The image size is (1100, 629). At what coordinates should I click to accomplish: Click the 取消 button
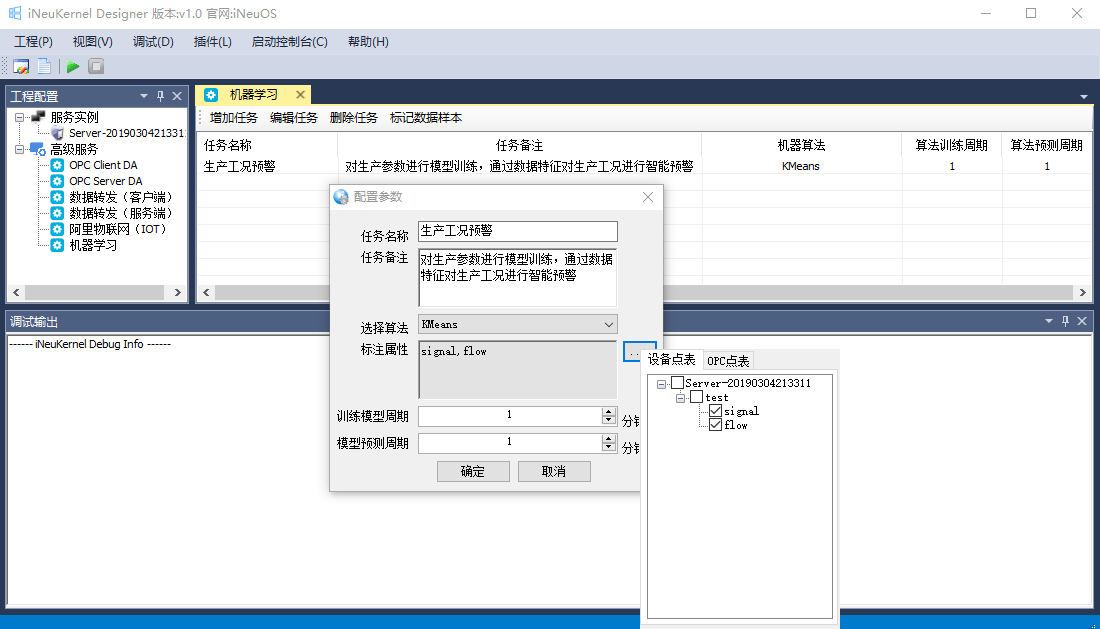(x=554, y=471)
